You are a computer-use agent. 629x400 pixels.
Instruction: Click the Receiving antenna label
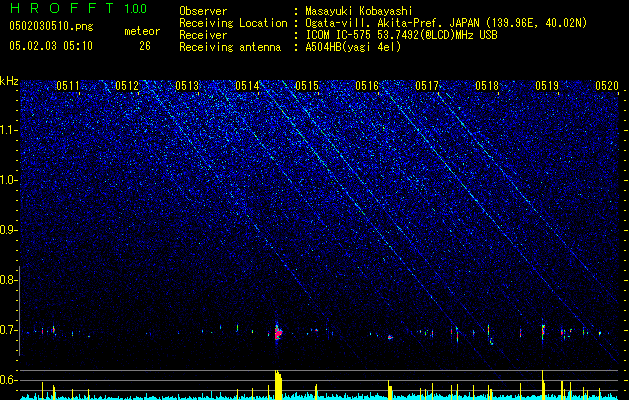pyautogui.click(x=230, y=47)
